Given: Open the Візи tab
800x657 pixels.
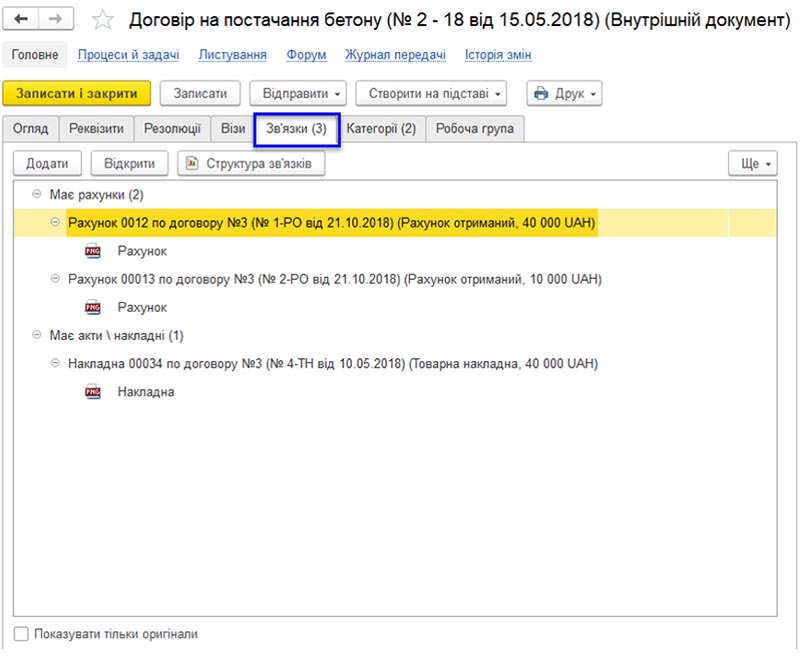Looking at the screenshot, I should click(x=233, y=129).
